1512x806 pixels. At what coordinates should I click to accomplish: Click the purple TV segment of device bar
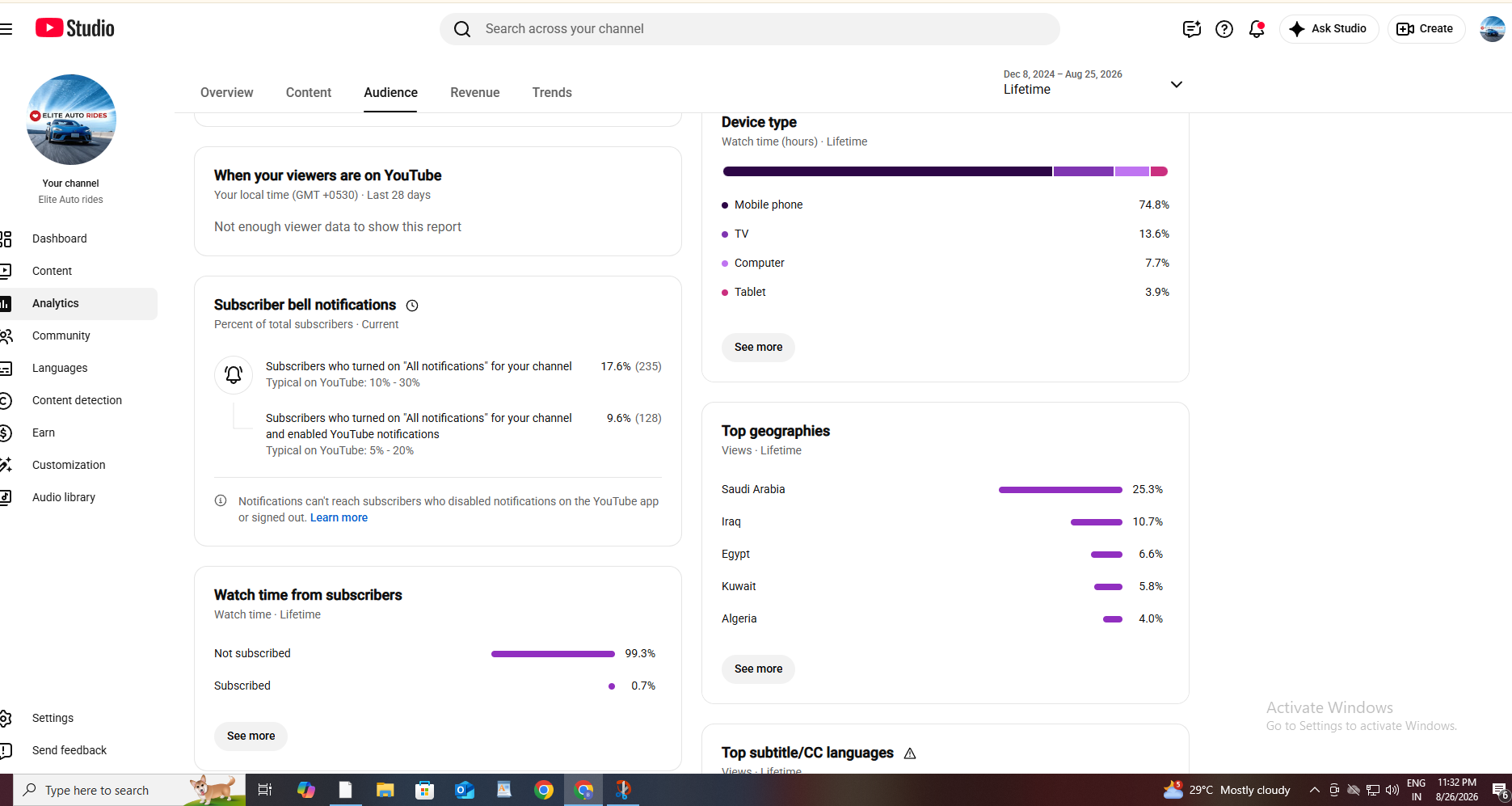(x=1084, y=171)
